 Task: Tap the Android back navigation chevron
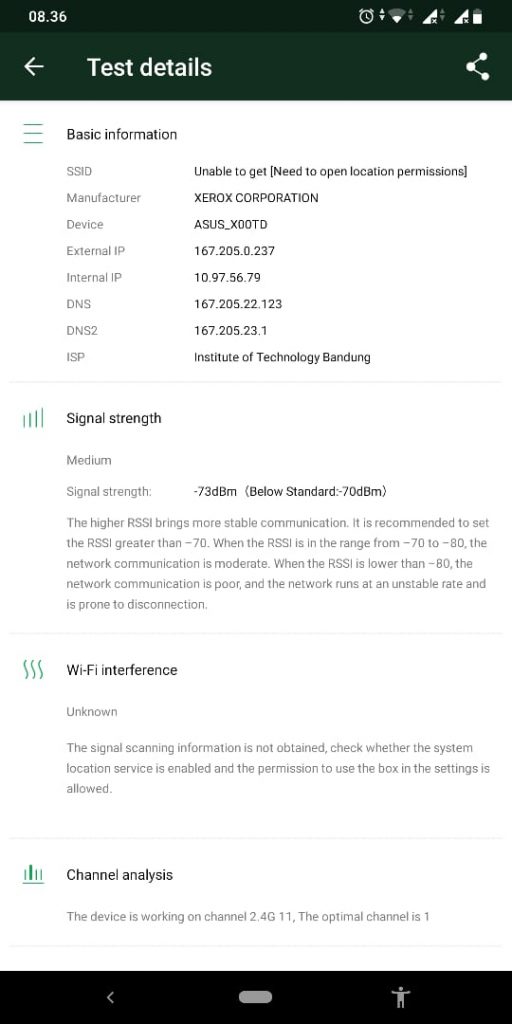110,997
